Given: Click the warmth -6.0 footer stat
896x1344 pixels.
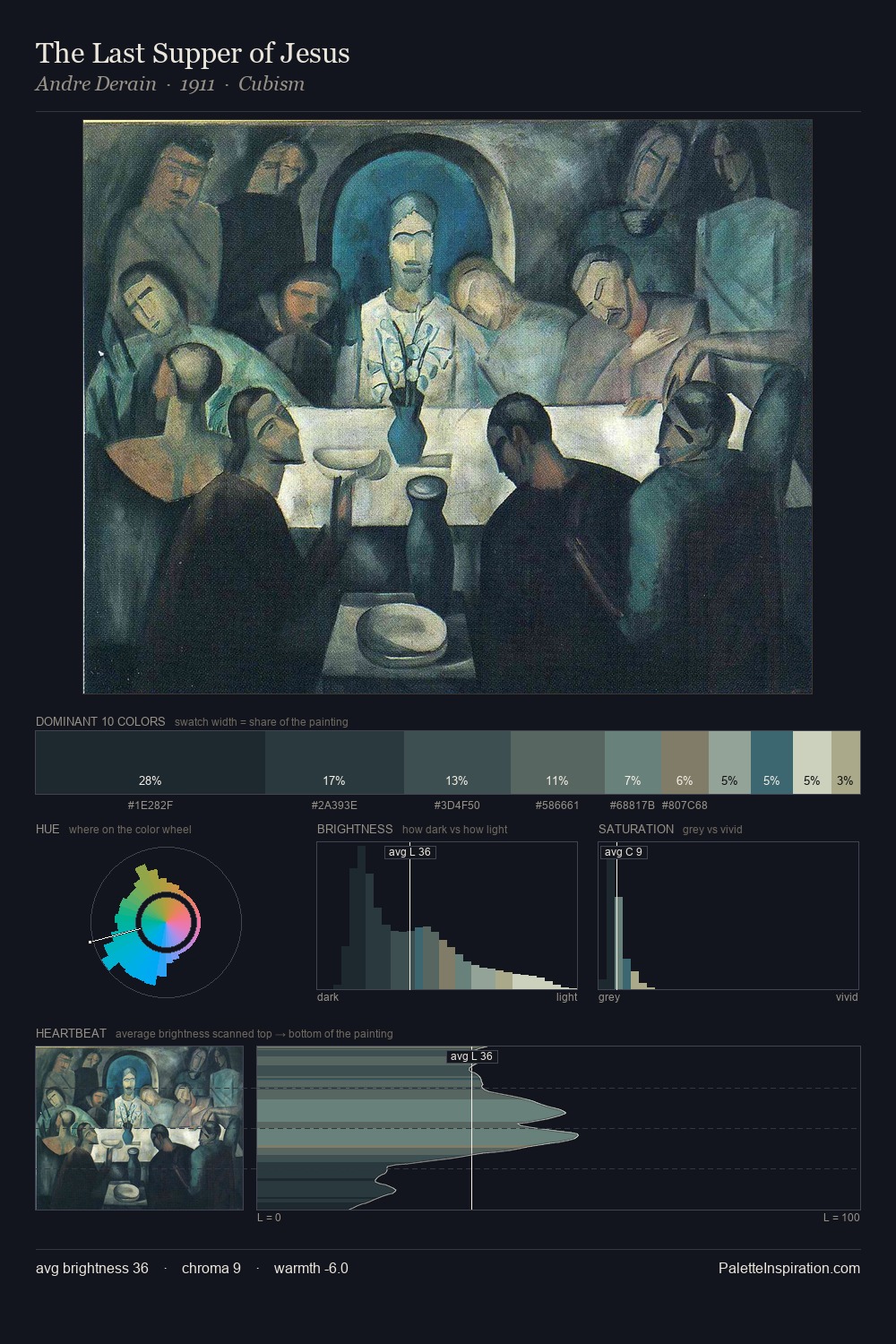Looking at the screenshot, I should coord(311,1268).
